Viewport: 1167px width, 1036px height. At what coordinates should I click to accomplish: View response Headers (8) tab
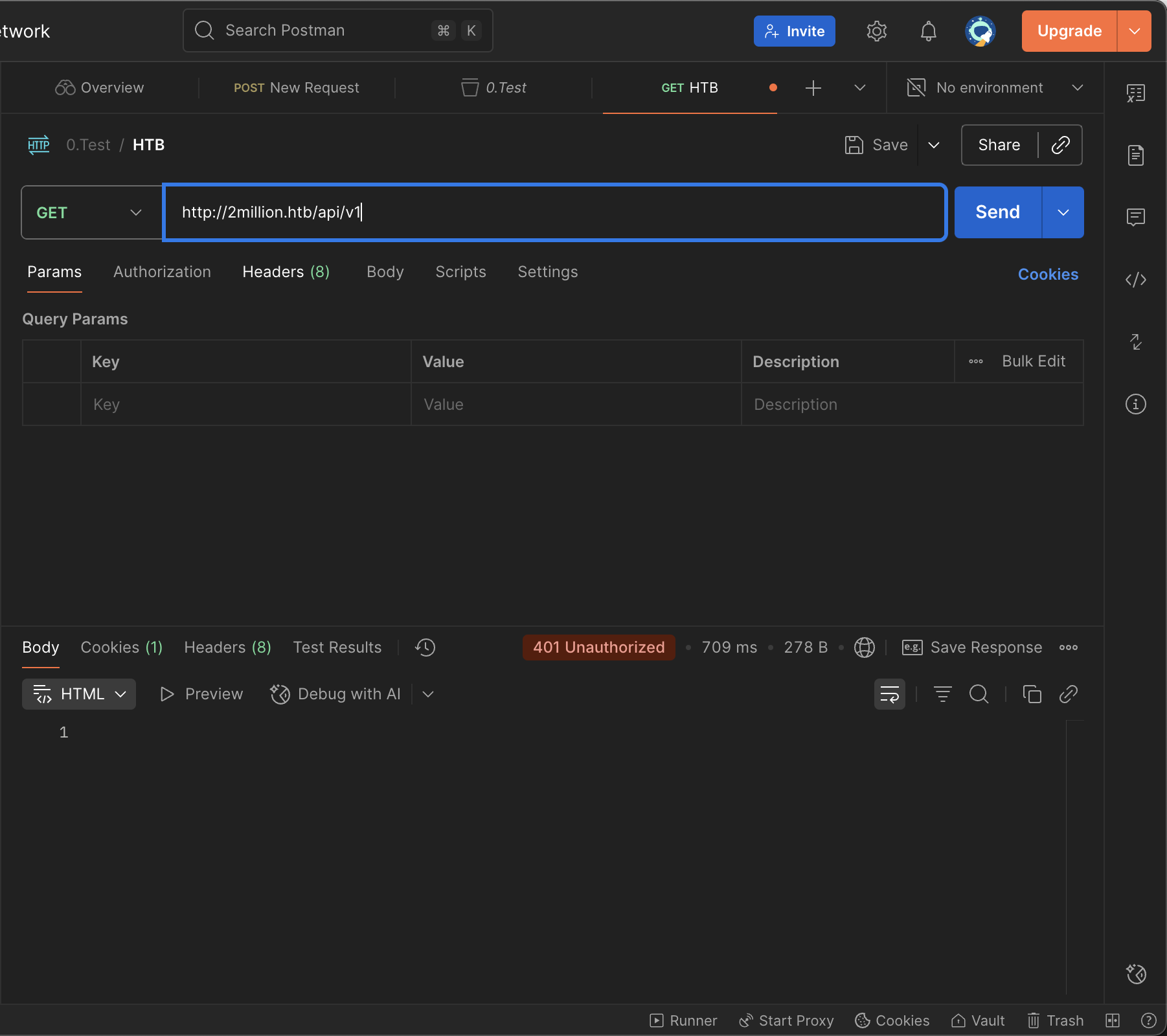(x=228, y=647)
